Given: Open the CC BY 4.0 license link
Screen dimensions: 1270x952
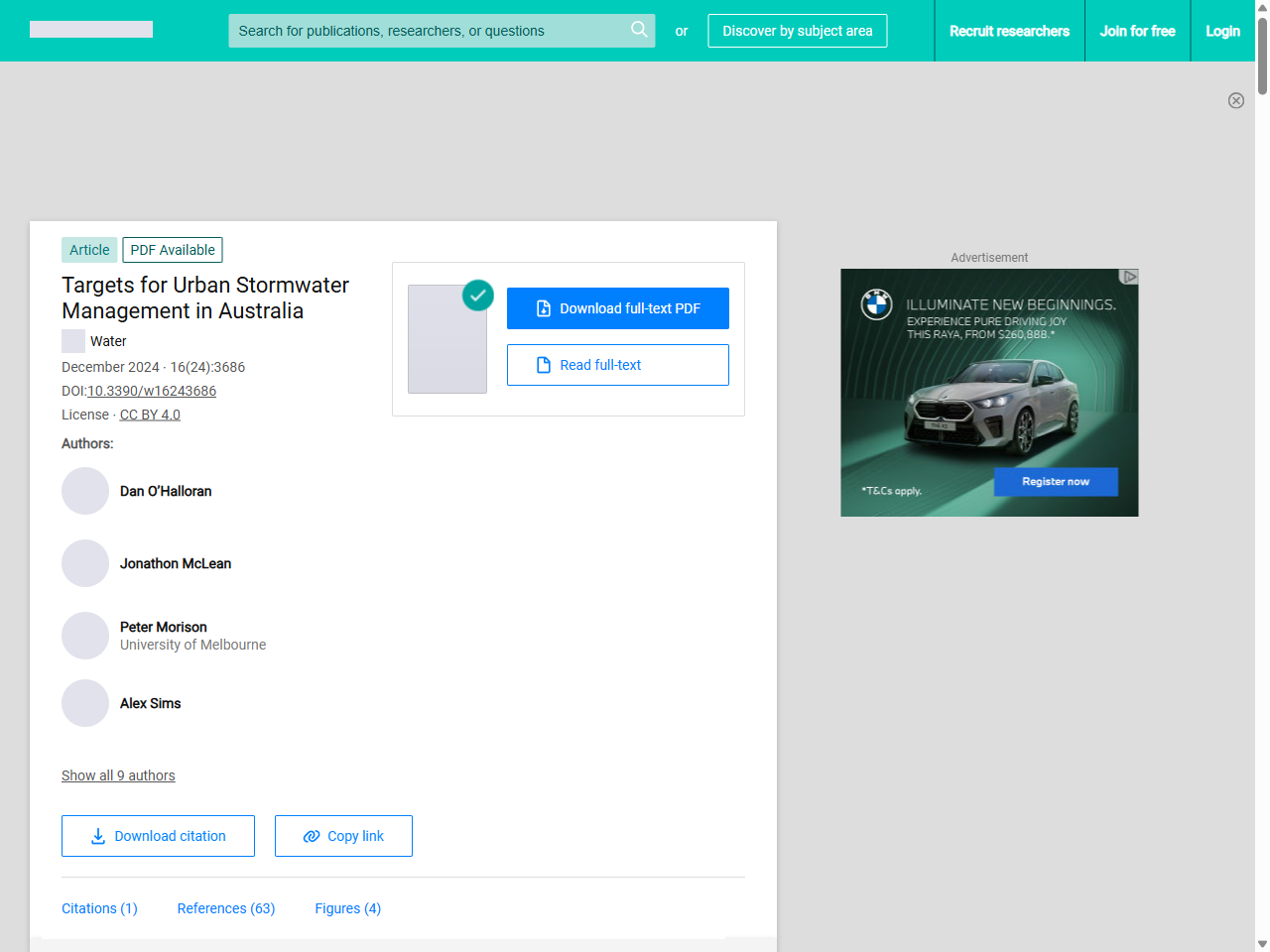Looking at the screenshot, I should [149, 415].
